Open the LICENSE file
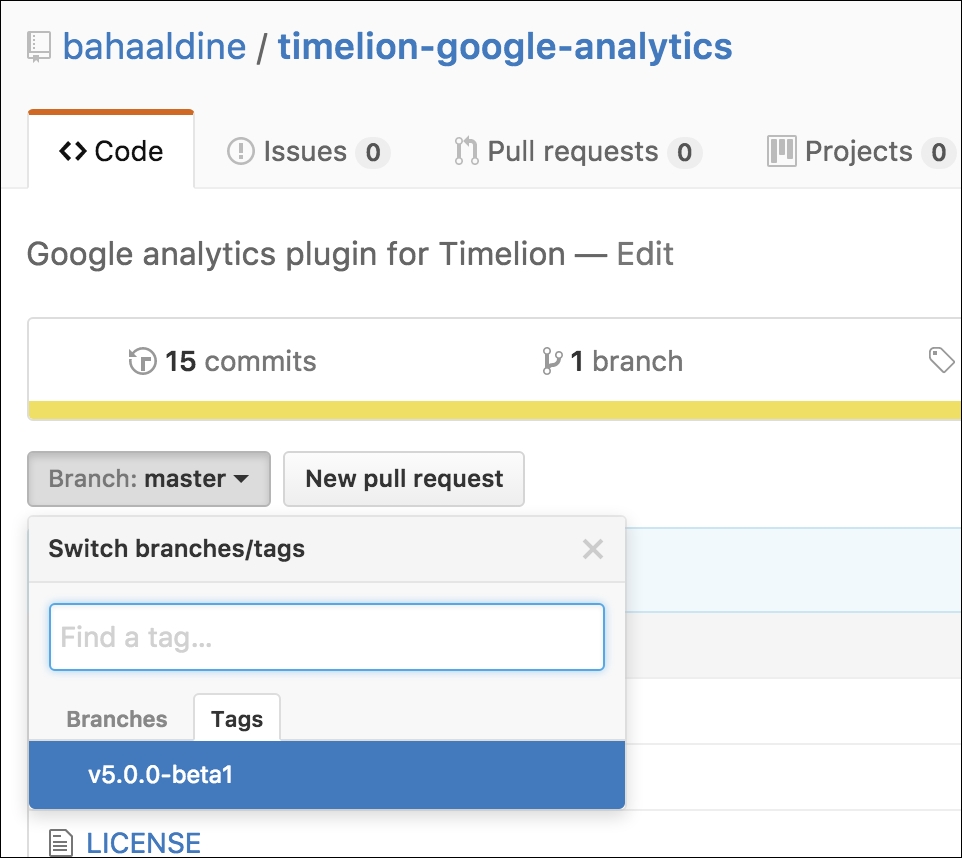962x858 pixels. tap(144, 843)
